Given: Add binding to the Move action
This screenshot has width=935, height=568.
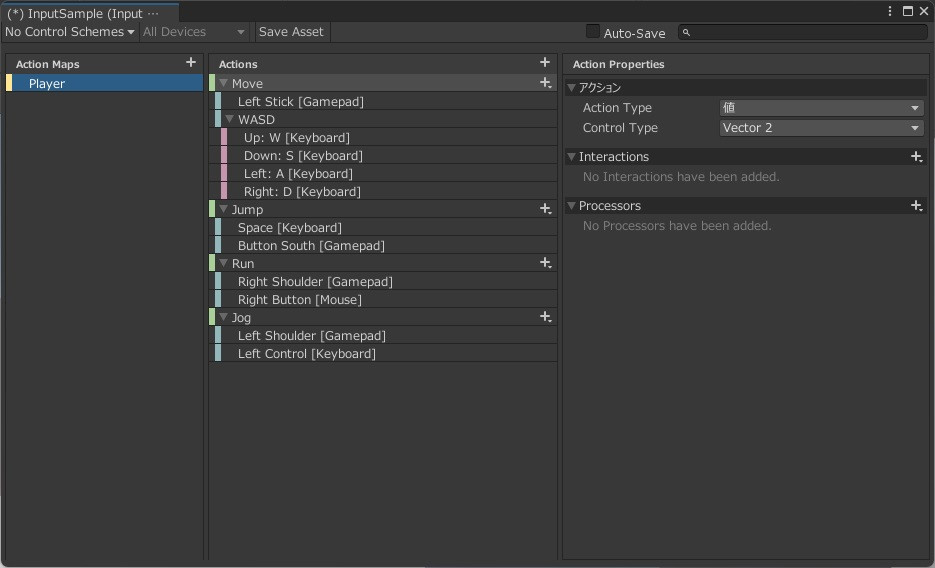Looking at the screenshot, I should coord(545,83).
